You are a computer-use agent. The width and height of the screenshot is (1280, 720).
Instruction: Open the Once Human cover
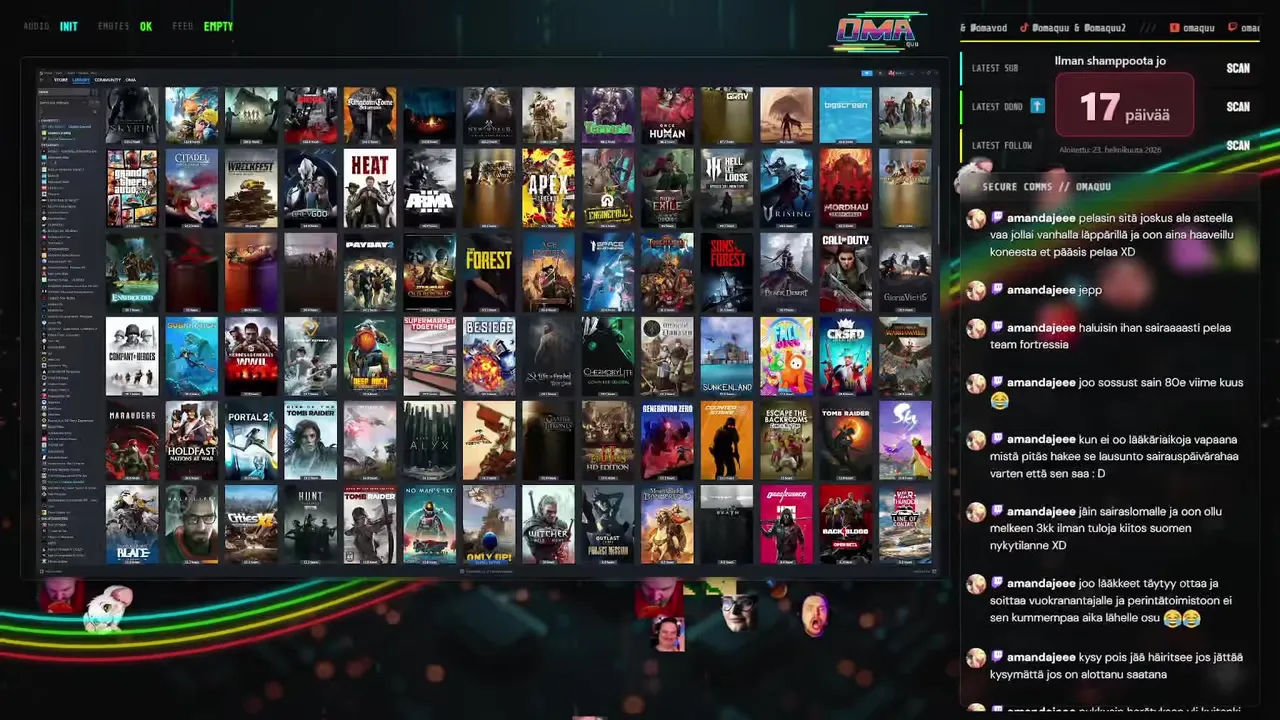[x=667, y=115]
